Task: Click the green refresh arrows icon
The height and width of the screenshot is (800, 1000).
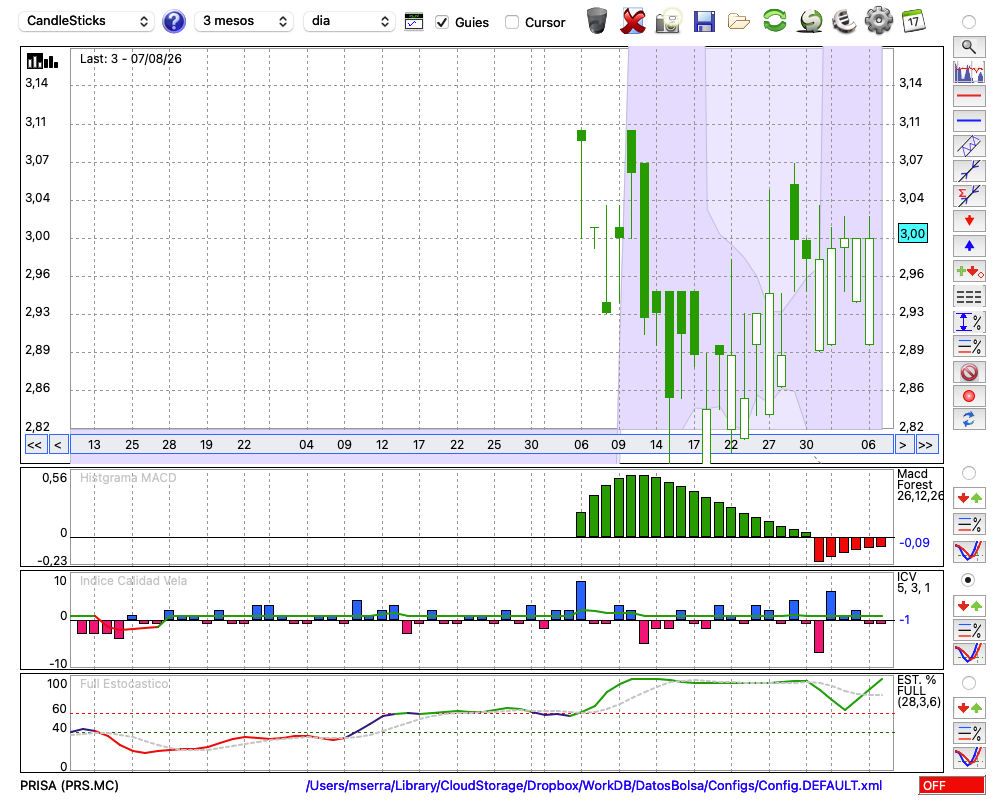Action: 775,21
